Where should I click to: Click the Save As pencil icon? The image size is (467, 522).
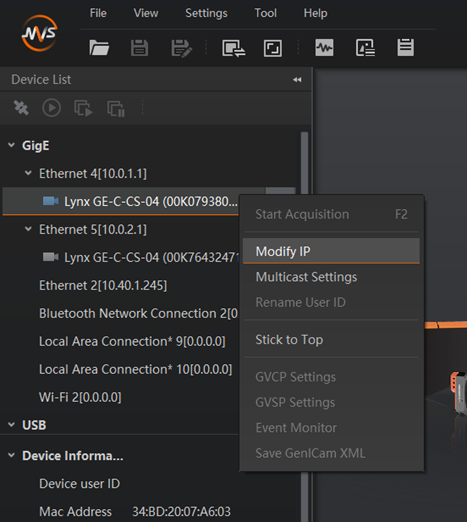pos(181,48)
